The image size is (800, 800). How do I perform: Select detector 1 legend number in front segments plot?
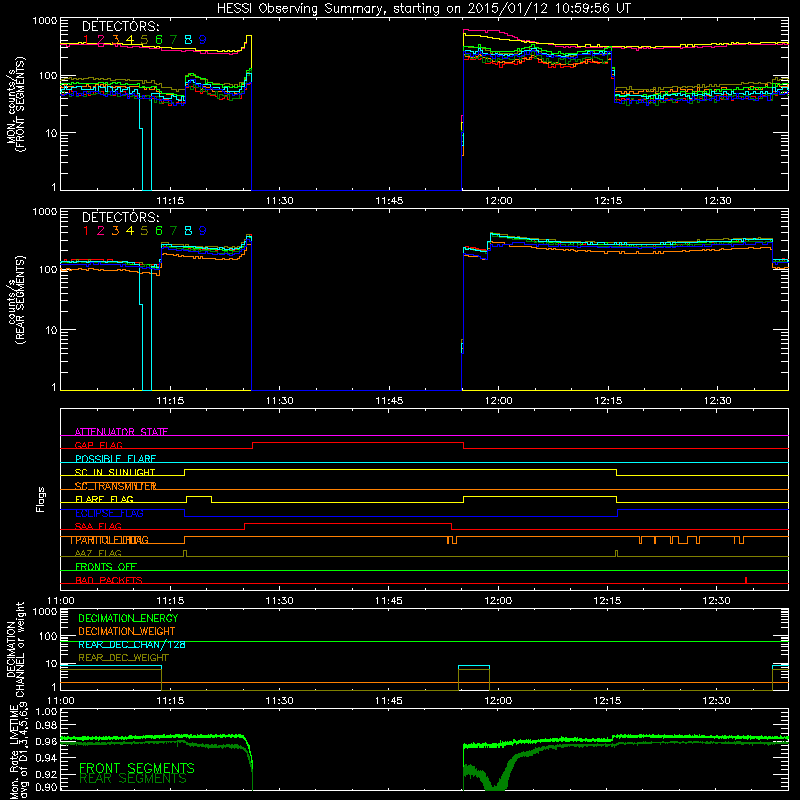point(86,39)
